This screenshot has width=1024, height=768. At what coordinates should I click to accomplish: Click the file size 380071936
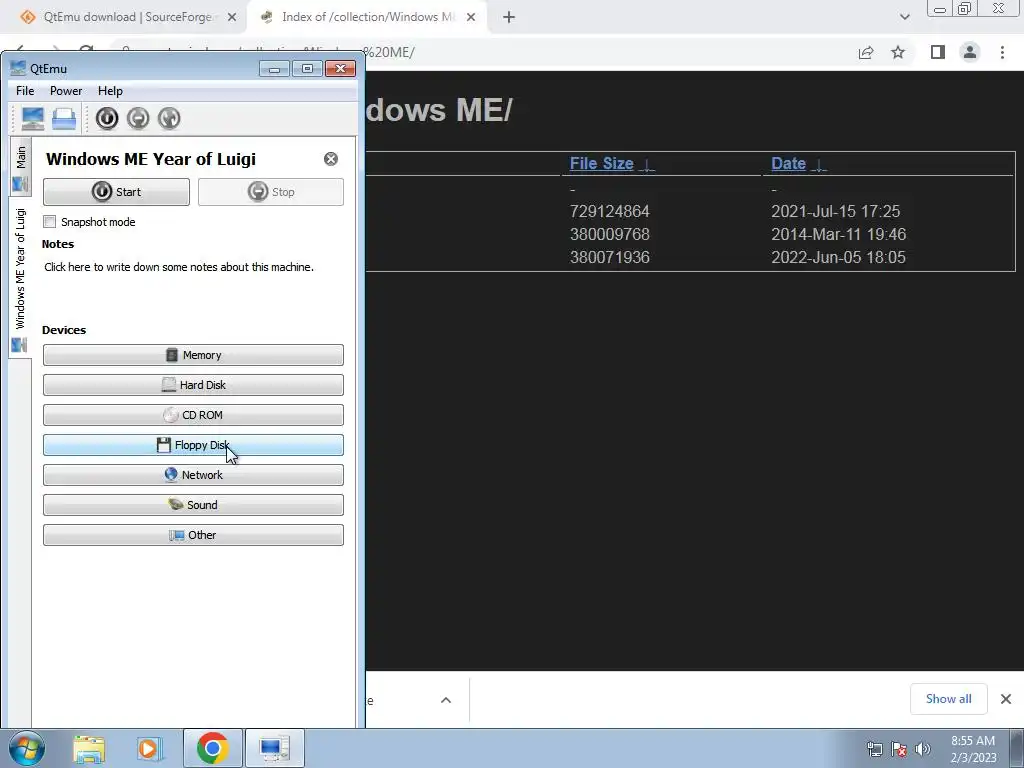point(609,257)
